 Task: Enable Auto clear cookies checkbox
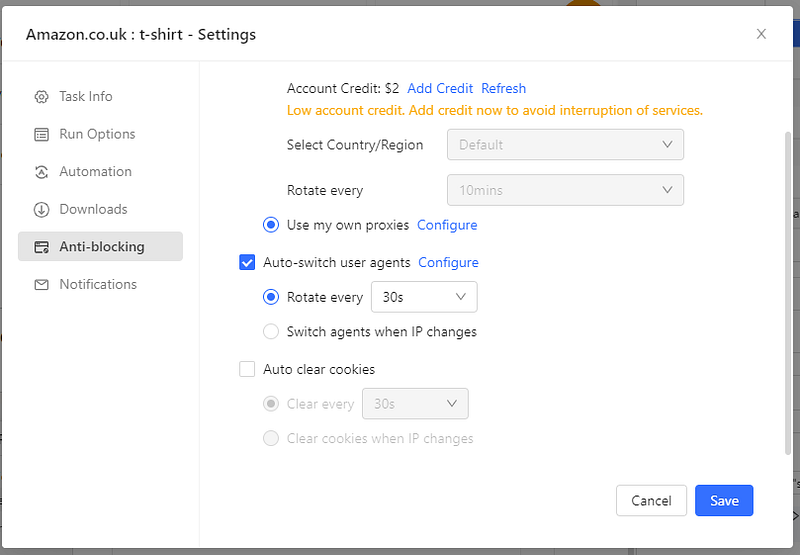click(x=247, y=369)
